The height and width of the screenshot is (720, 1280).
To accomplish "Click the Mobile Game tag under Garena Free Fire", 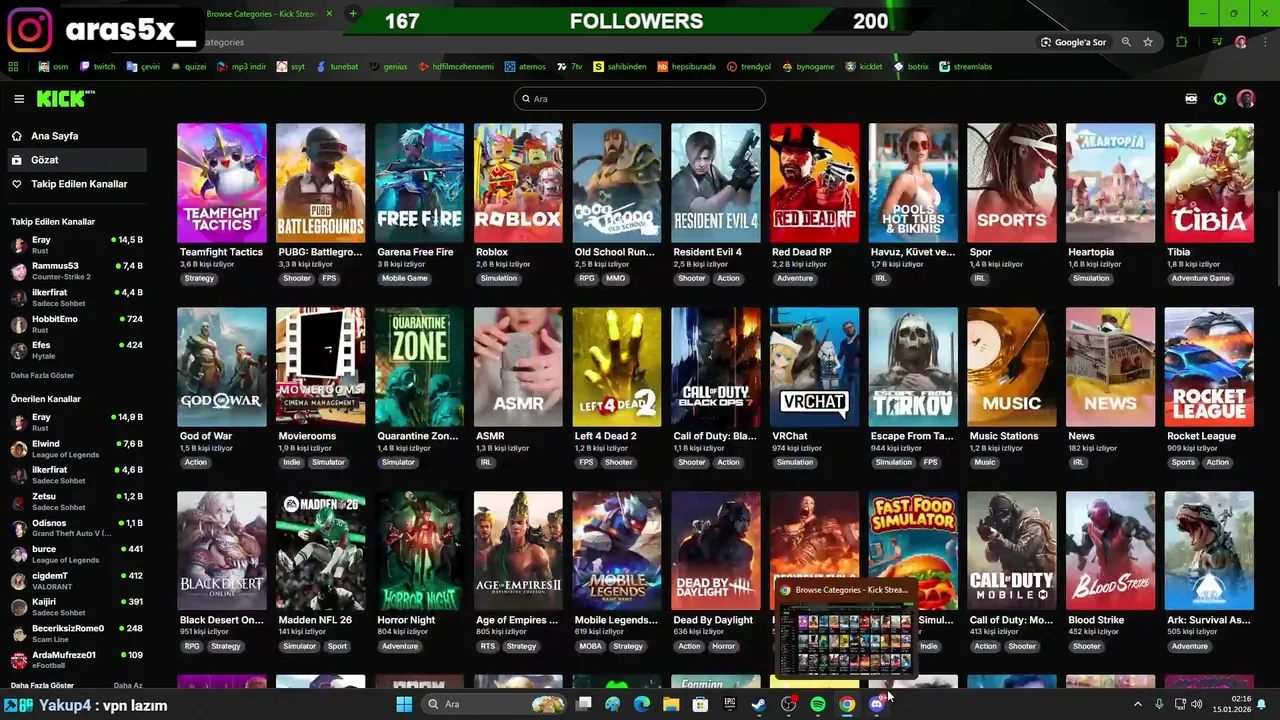I will click(x=405, y=278).
